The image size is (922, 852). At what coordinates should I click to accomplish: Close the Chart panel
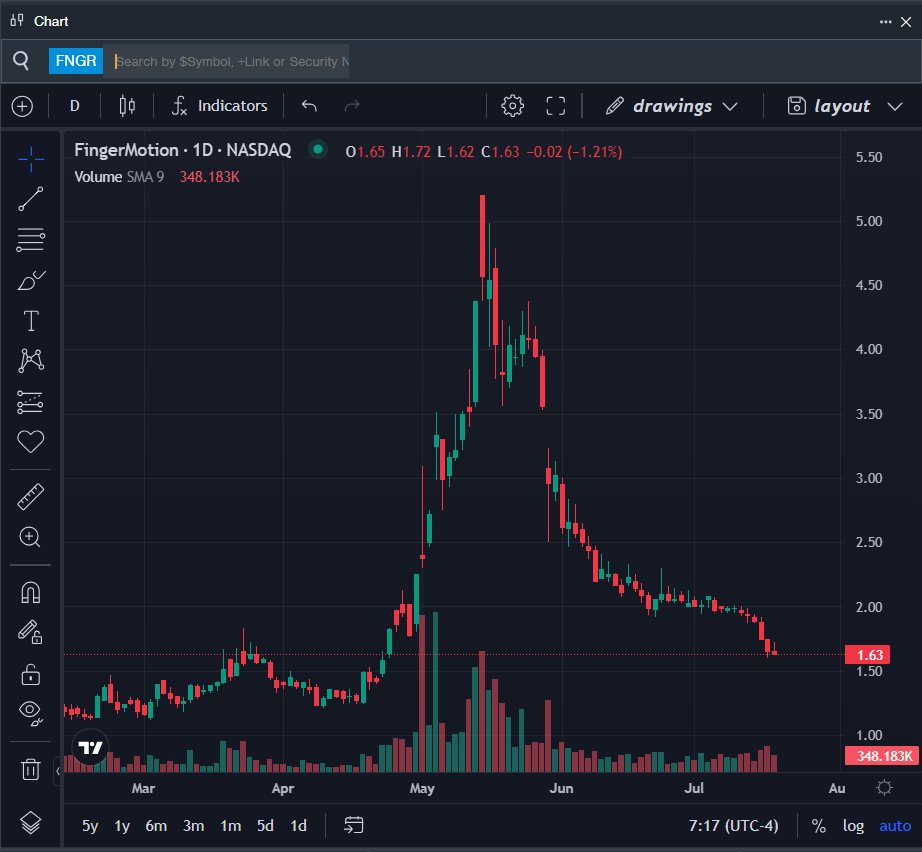click(x=906, y=22)
